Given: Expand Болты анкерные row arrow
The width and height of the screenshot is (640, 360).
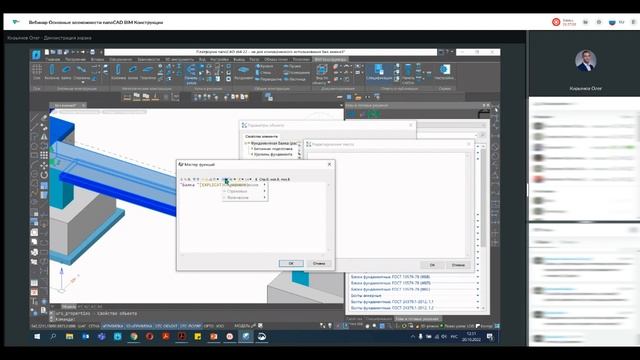Looking at the screenshot, I should click(x=478, y=296).
